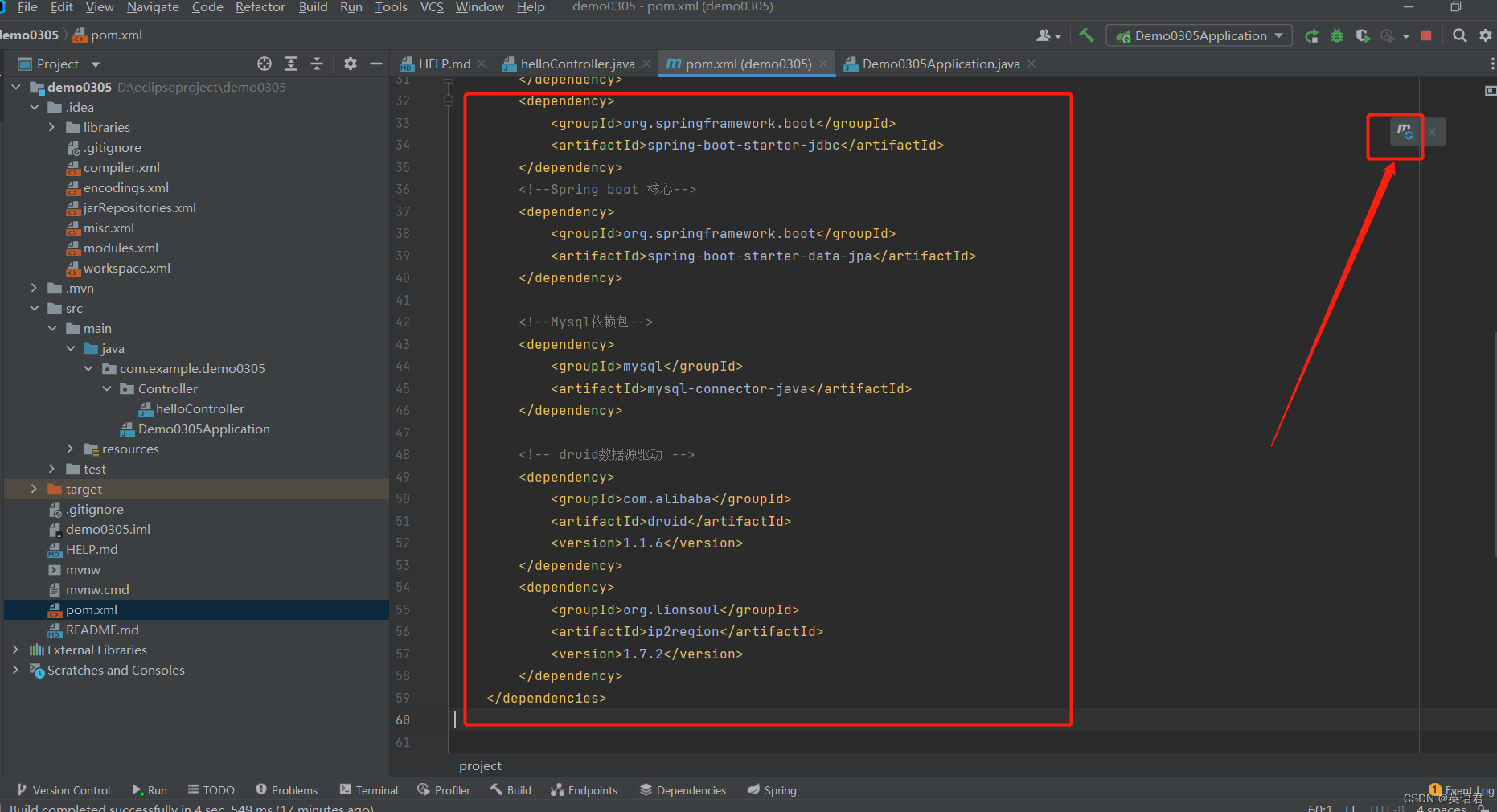Expand the libraries folder
The image size is (1497, 812).
coord(52,127)
